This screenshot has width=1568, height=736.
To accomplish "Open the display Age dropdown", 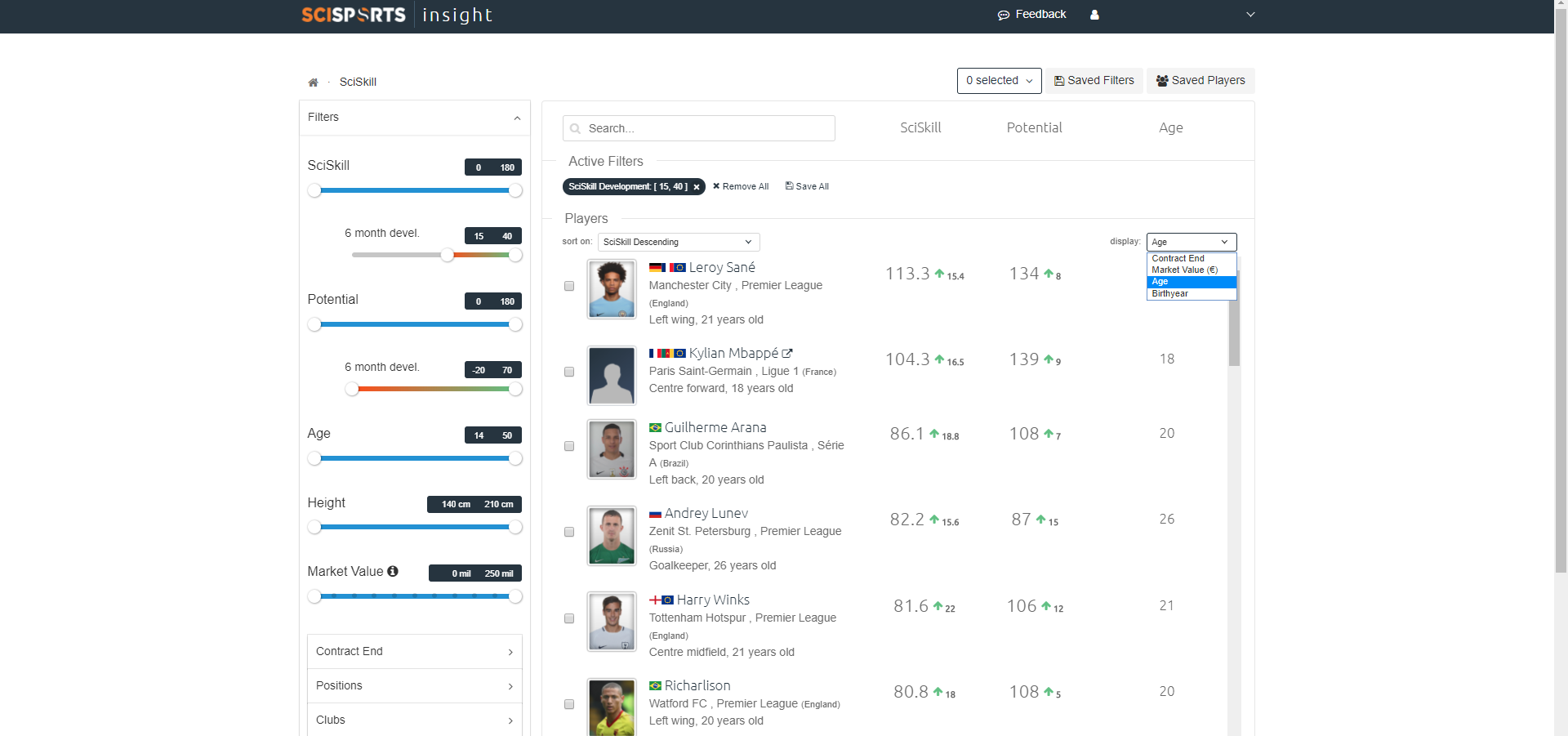I will (x=1192, y=242).
